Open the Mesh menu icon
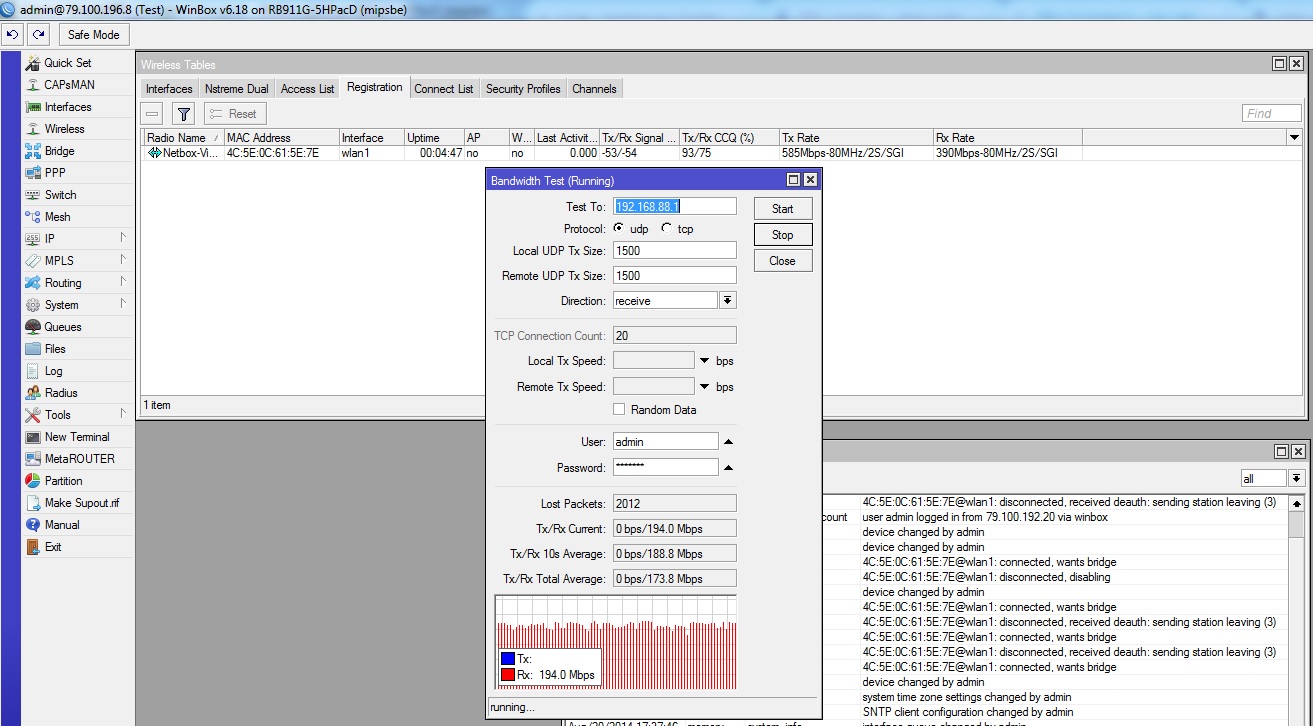Viewport: 1313px width, 726px height. coord(33,217)
